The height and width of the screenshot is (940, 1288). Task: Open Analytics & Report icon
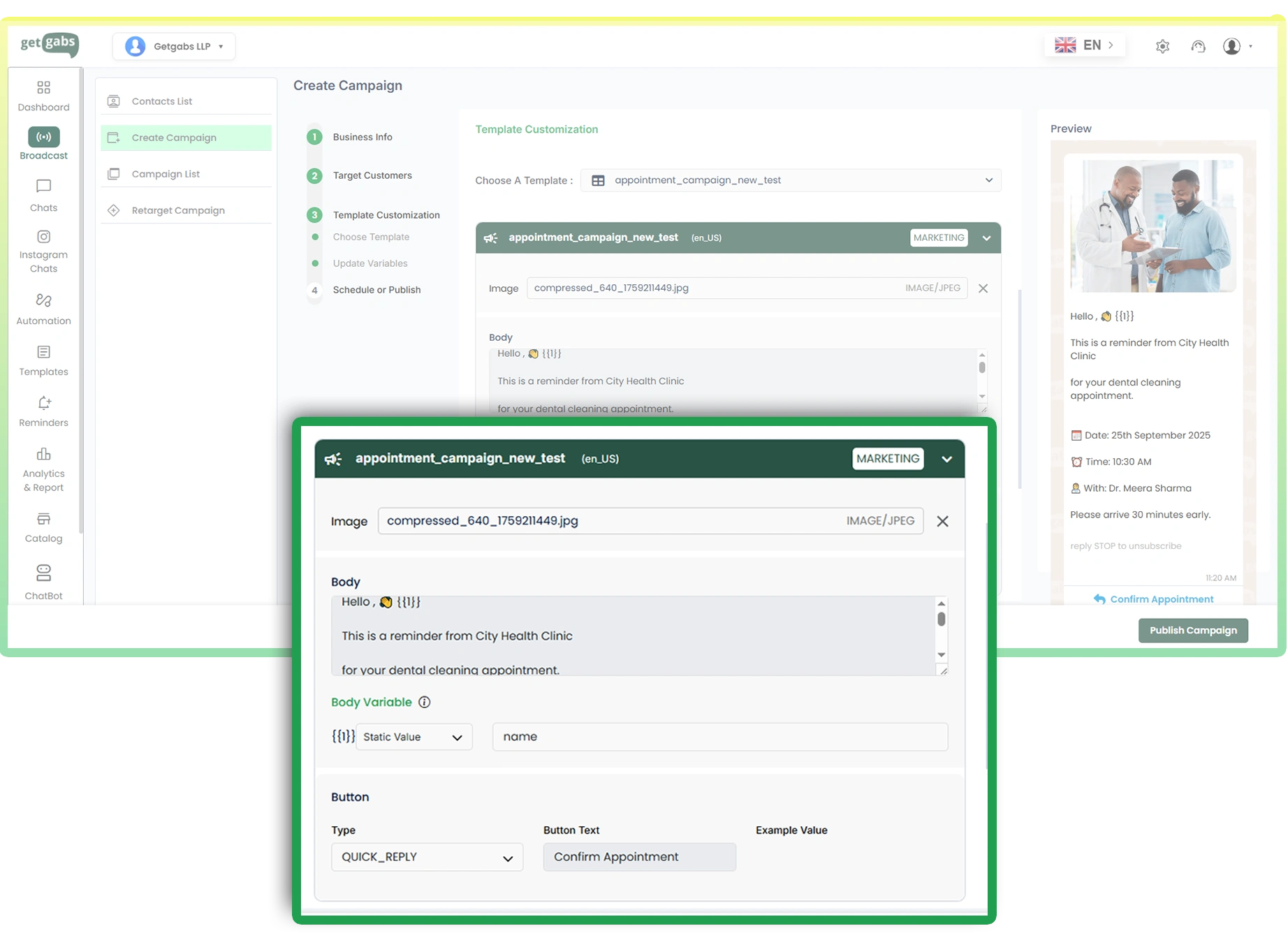point(43,455)
